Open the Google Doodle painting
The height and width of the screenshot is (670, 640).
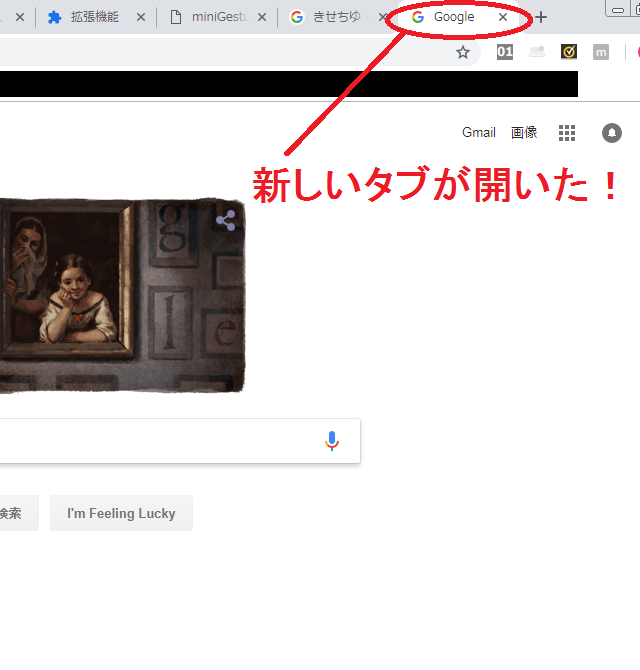122,295
